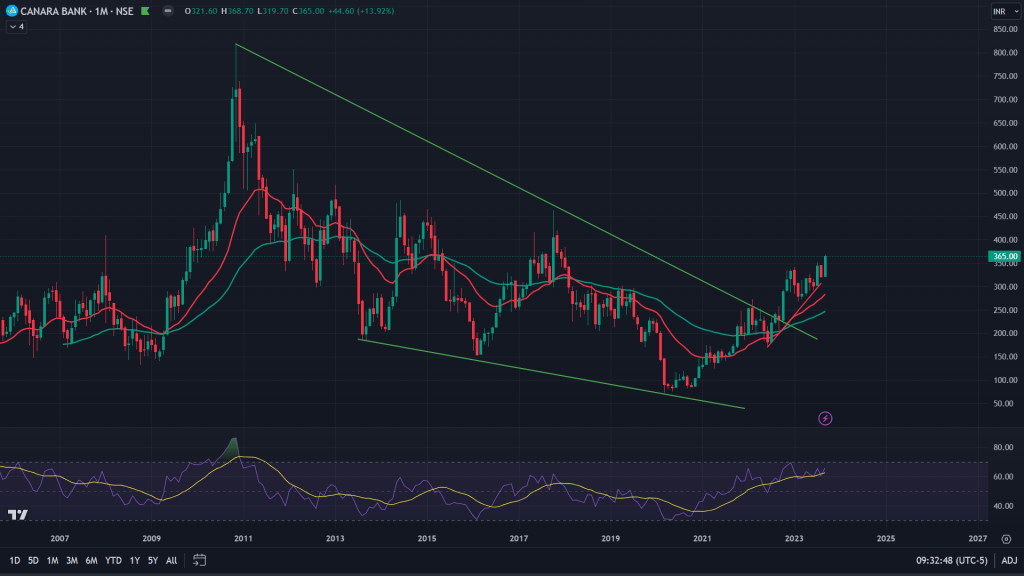
Task: Click the purple lightning bolt event icon
Action: (826, 417)
